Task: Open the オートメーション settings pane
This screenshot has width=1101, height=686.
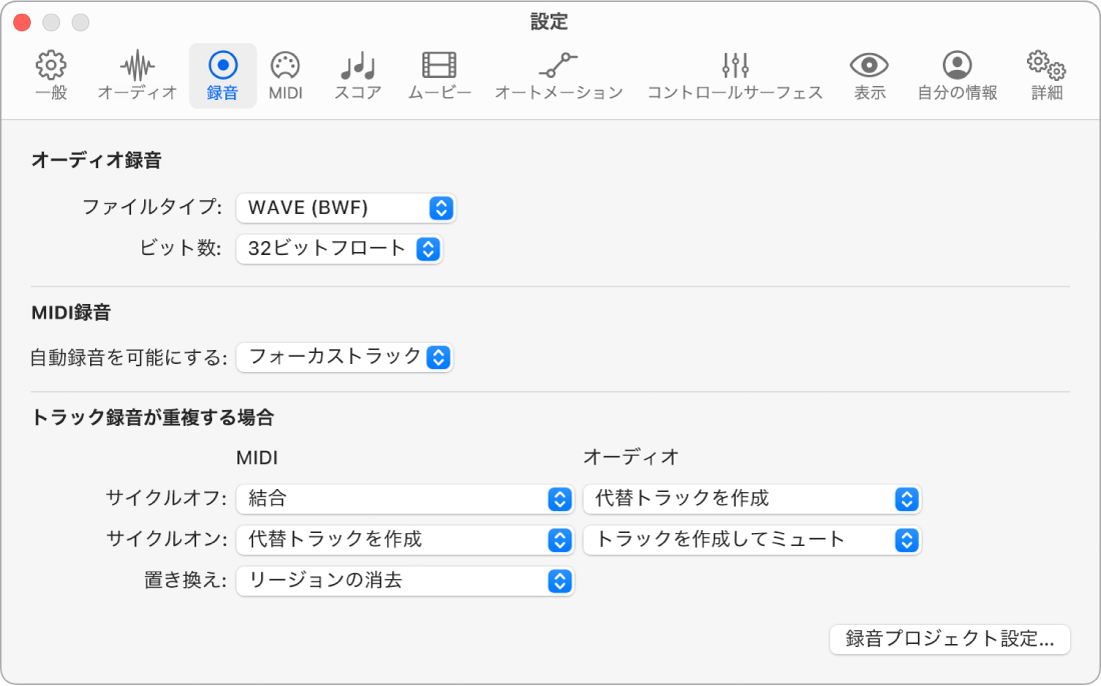Action: [558, 76]
